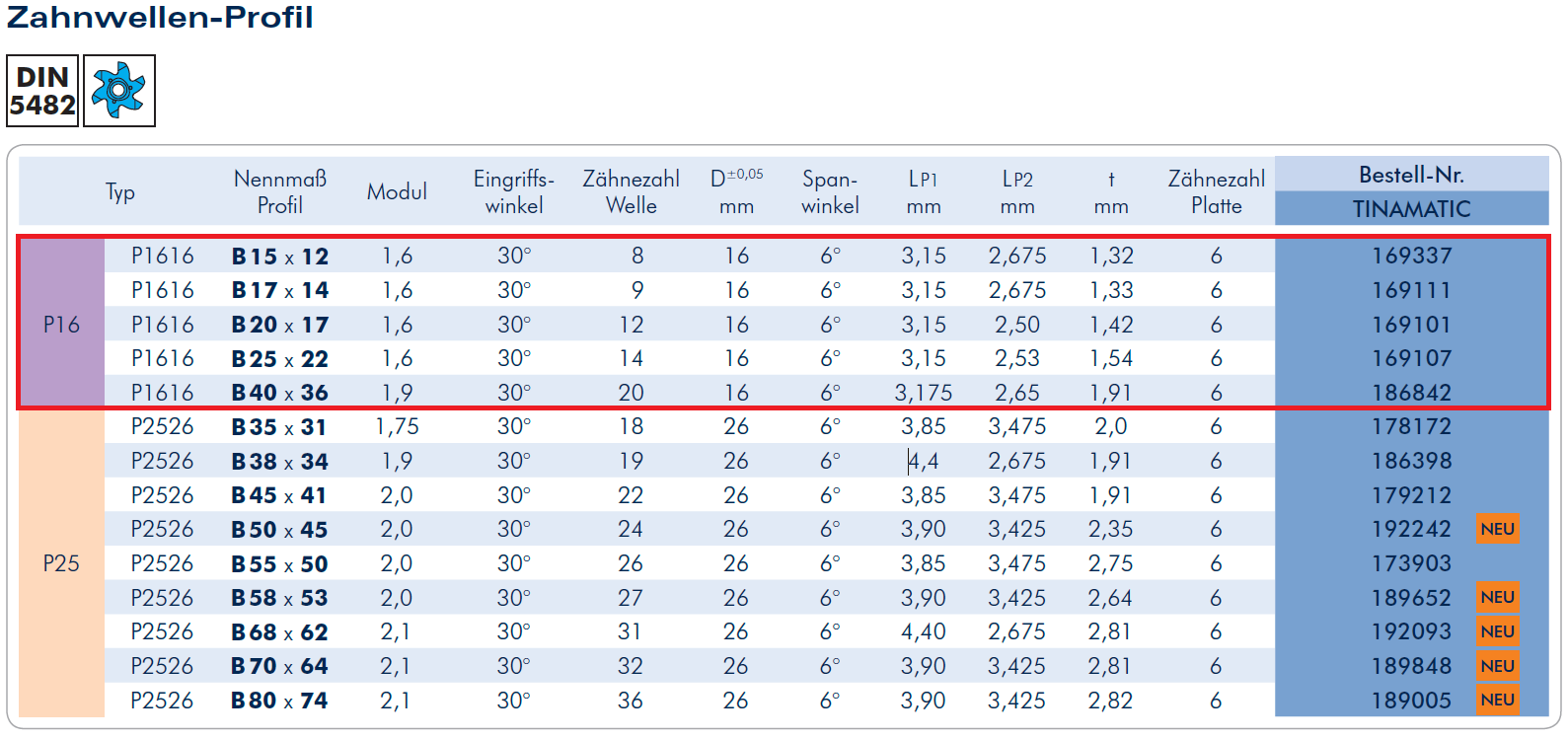Select profile B 40 x 36
1568x739 pixels.
point(280,393)
